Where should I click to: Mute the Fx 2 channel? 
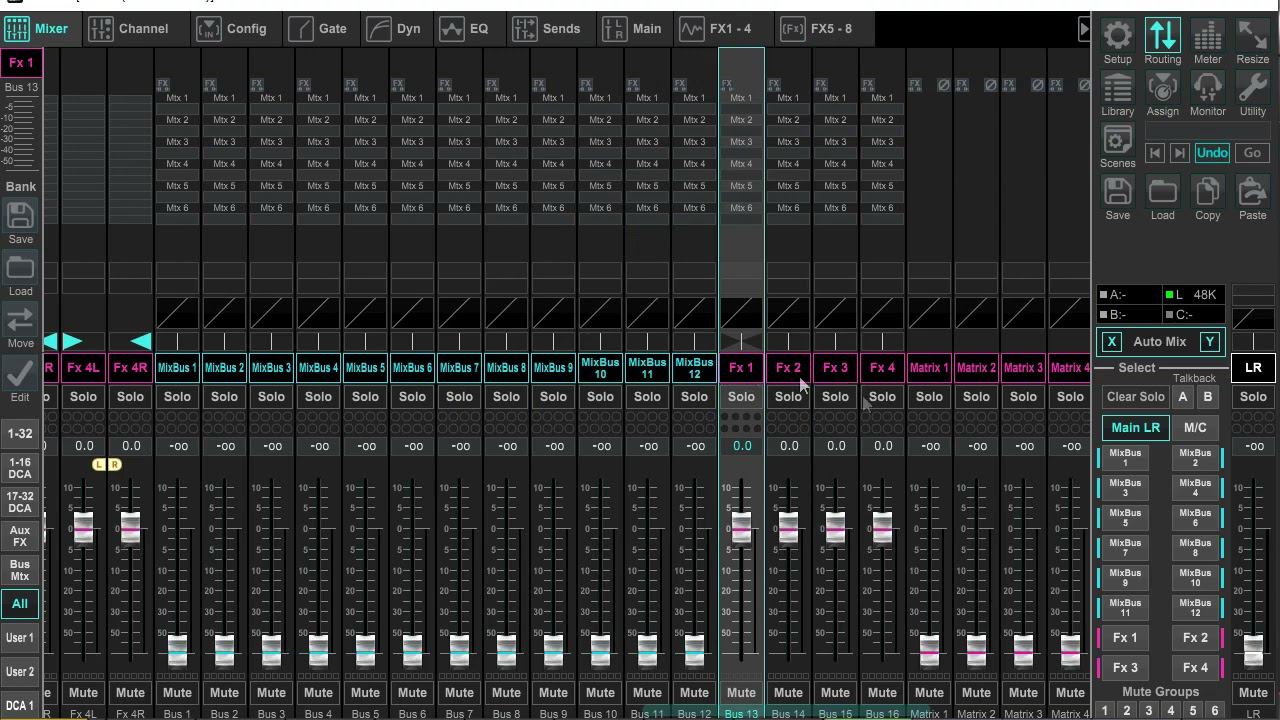(x=788, y=692)
